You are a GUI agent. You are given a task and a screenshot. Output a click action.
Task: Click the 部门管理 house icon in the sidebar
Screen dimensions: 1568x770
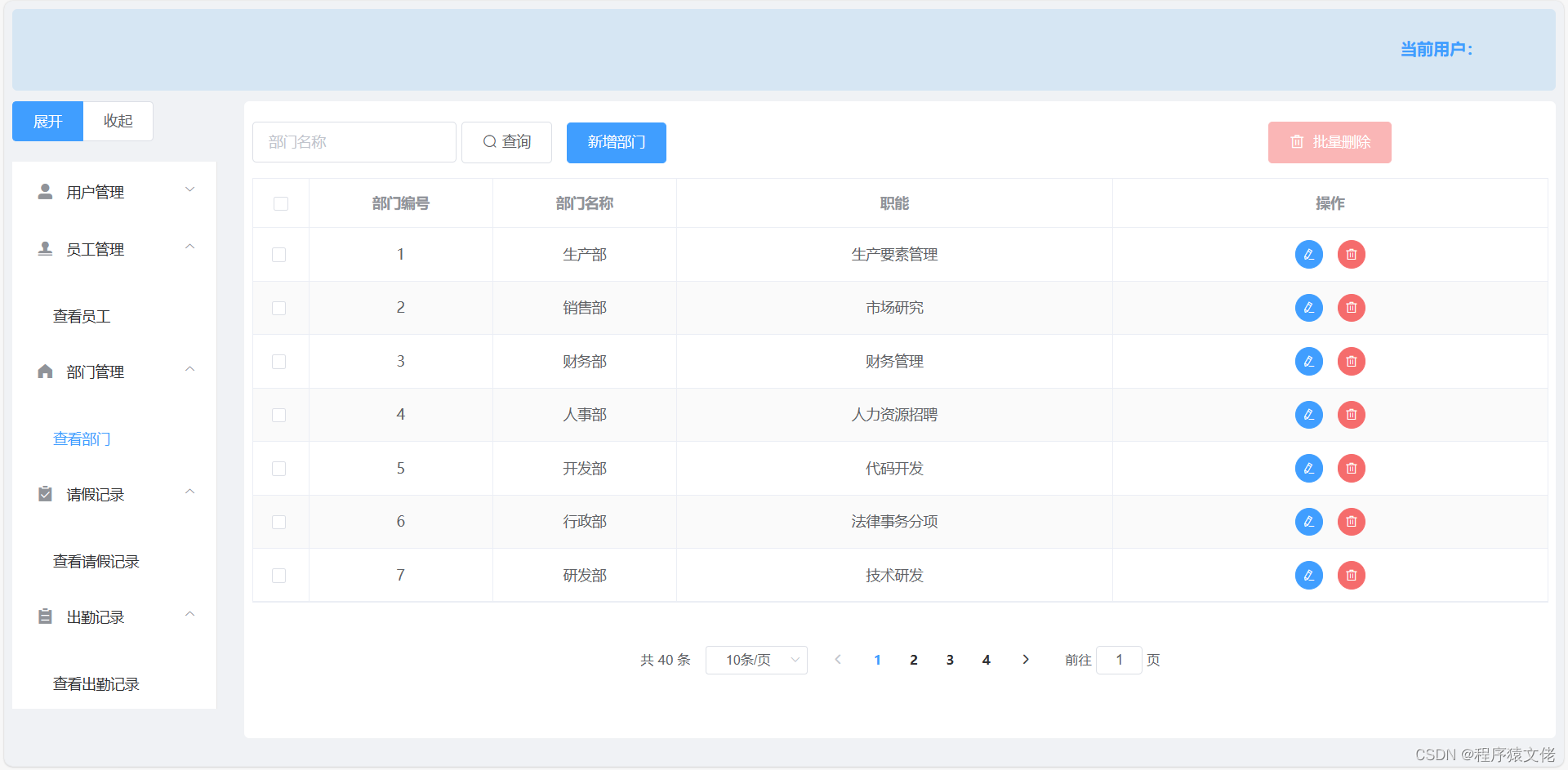(46, 372)
